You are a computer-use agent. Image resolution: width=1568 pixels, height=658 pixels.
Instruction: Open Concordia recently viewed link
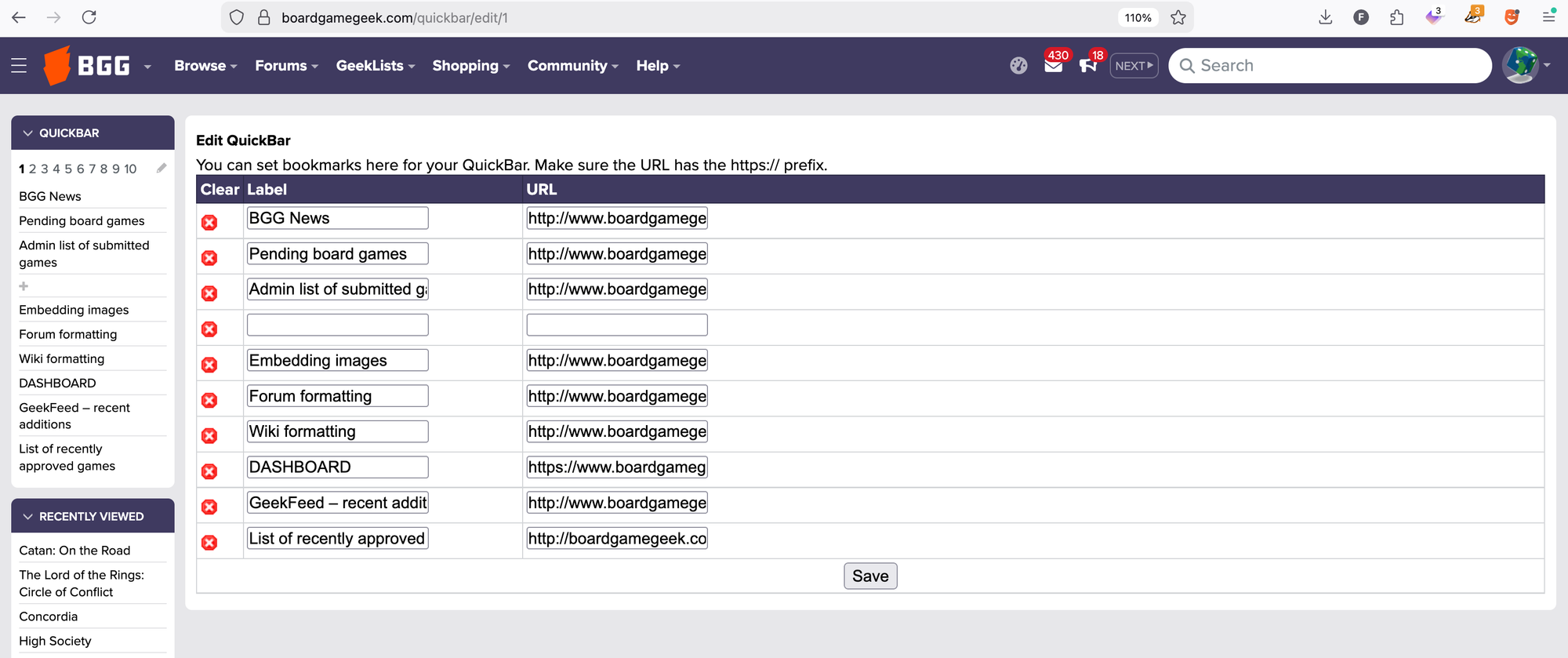[48, 616]
